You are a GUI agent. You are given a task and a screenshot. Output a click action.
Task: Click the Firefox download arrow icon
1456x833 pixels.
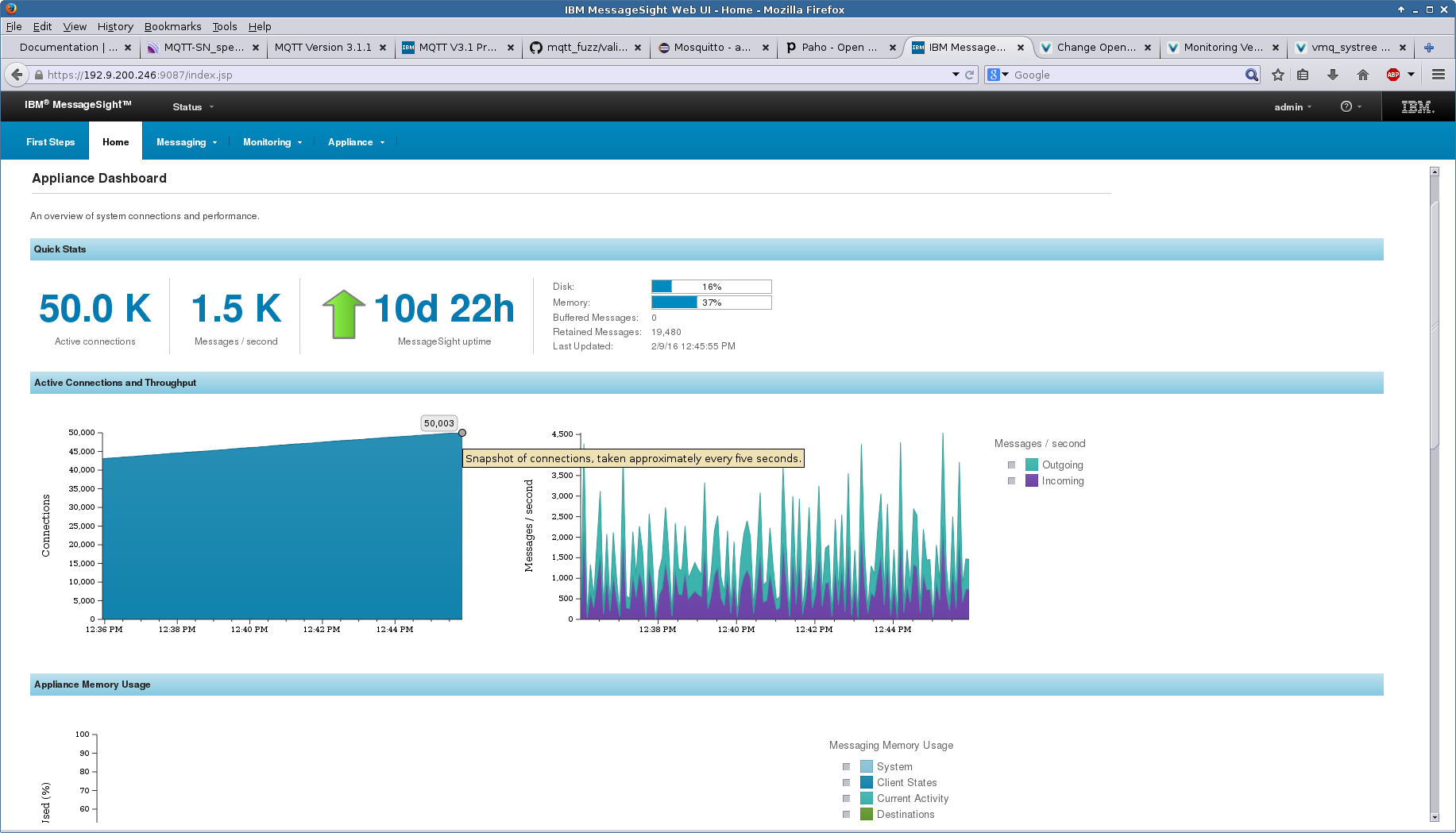click(x=1333, y=74)
